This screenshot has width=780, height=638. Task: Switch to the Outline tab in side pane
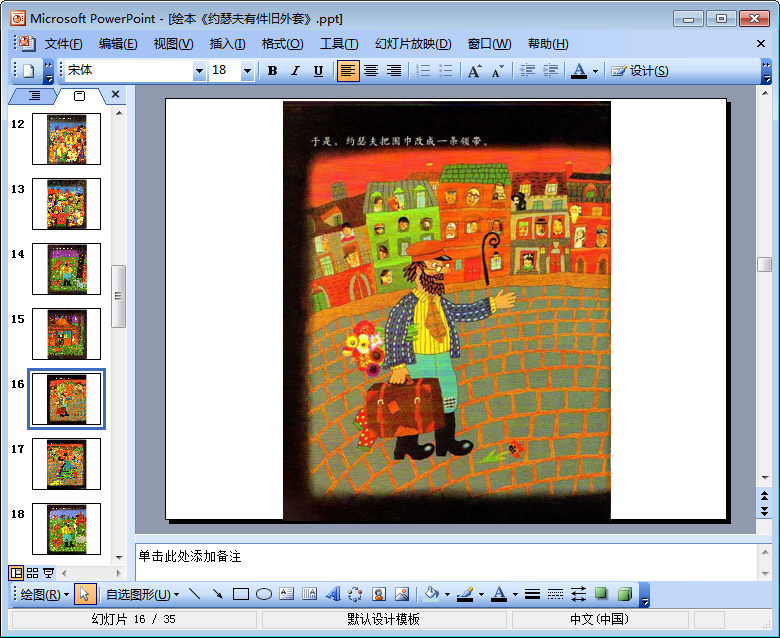pos(34,95)
